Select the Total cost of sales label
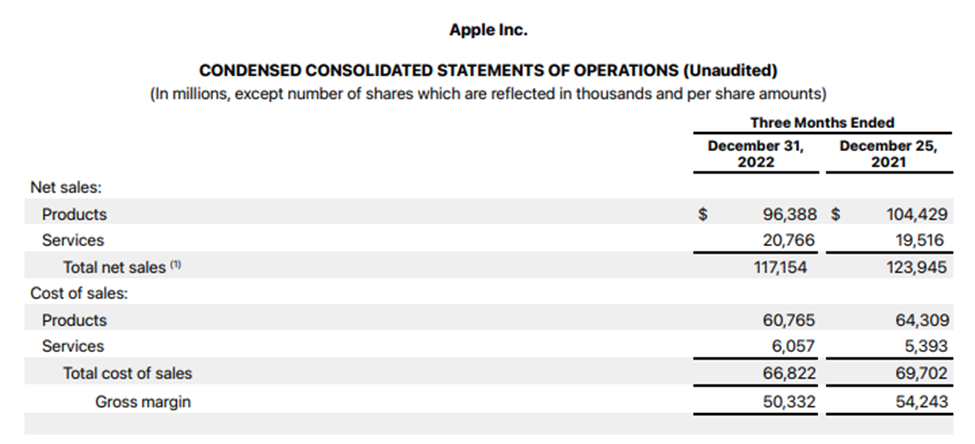Viewport: 975px width, 444px height. click(127, 373)
